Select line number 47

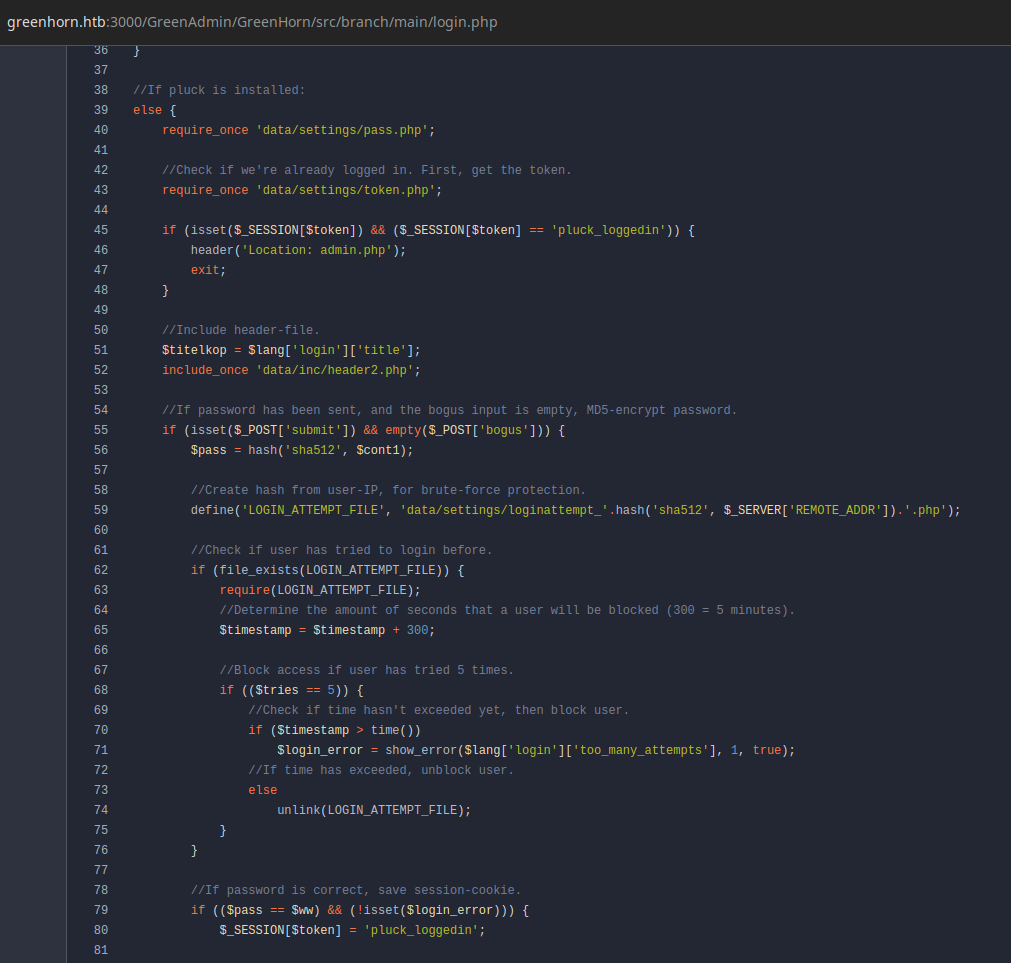(101, 270)
